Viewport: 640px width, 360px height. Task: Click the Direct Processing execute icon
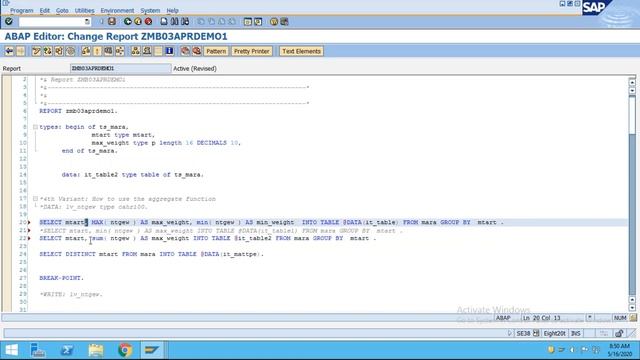(x=109, y=51)
